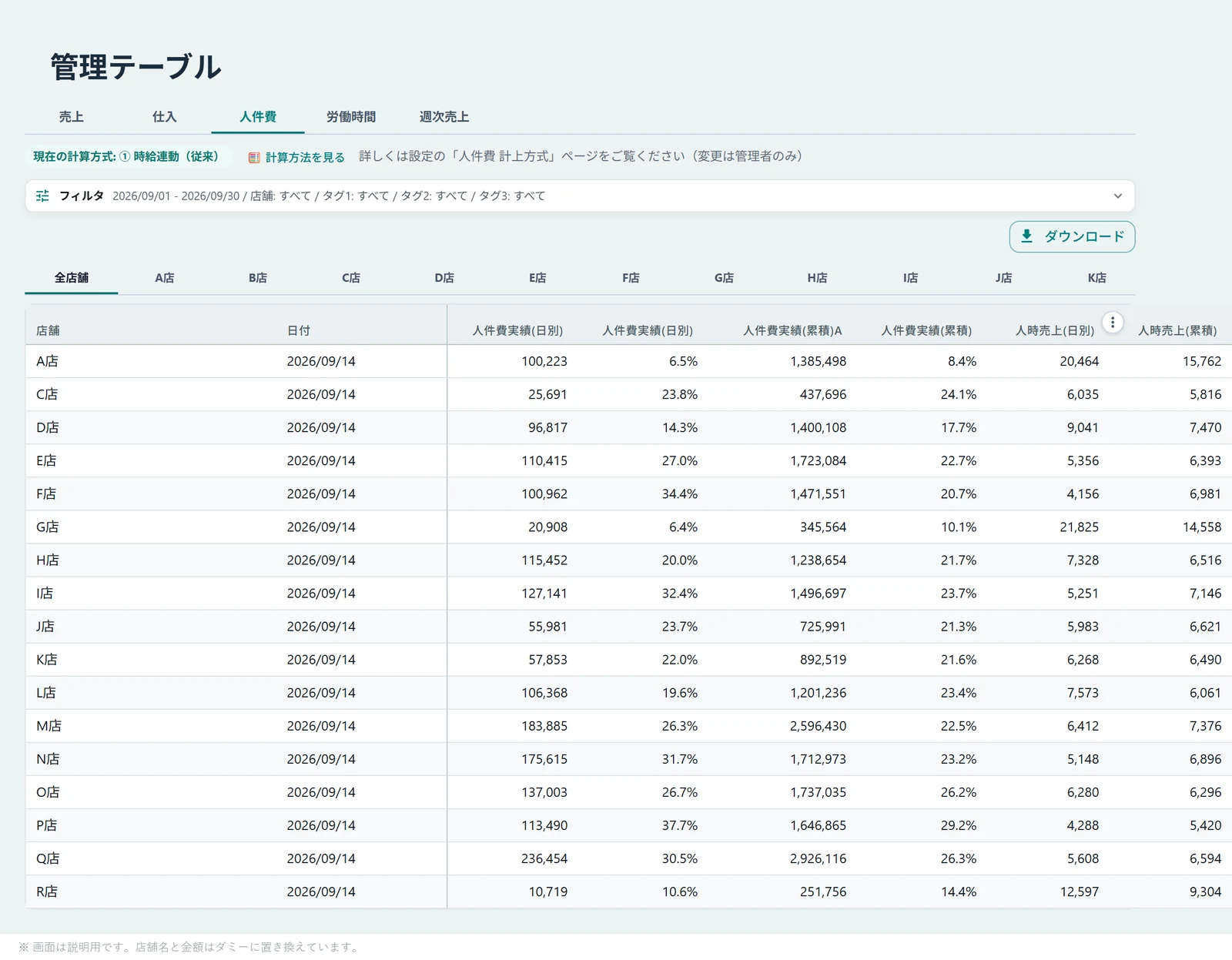Select the C店 store tab

coord(351,278)
